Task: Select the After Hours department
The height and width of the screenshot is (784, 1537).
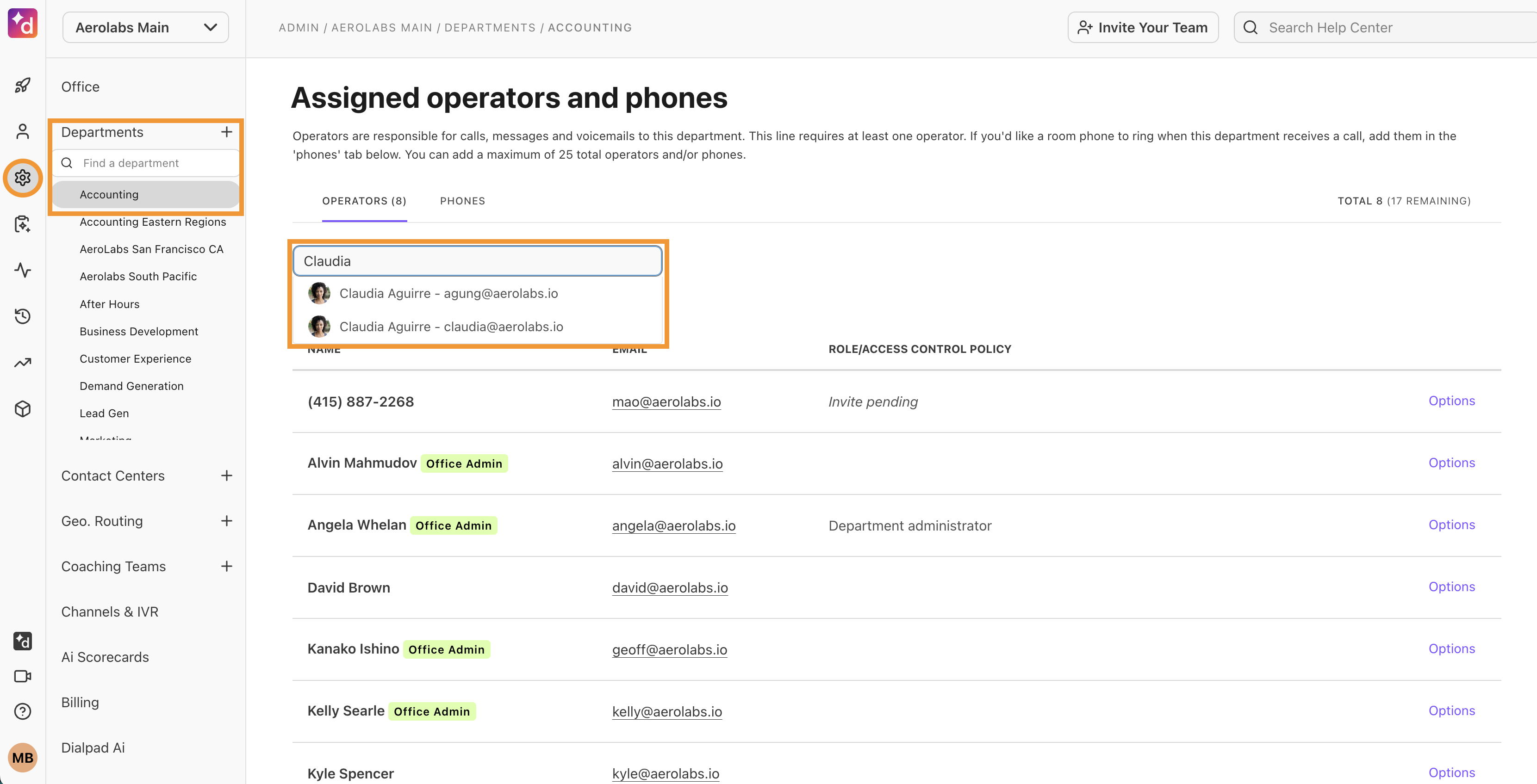Action: [x=109, y=304]
